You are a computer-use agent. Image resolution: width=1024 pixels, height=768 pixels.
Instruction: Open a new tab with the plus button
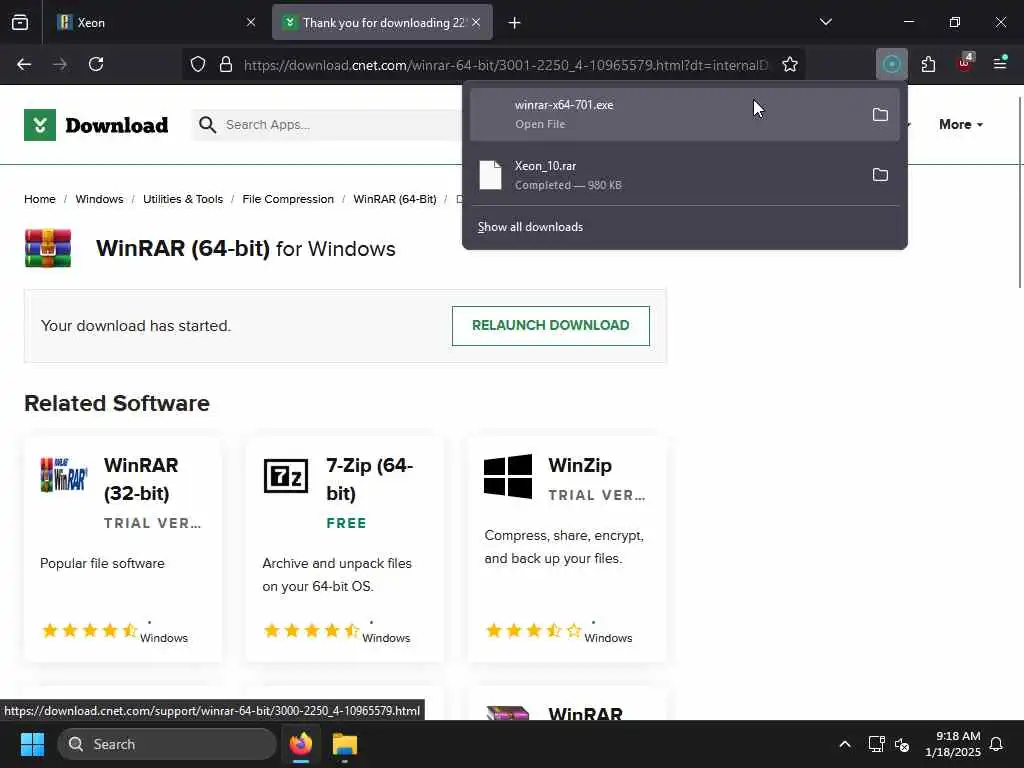pyautogui.click(x=515, y=23)
